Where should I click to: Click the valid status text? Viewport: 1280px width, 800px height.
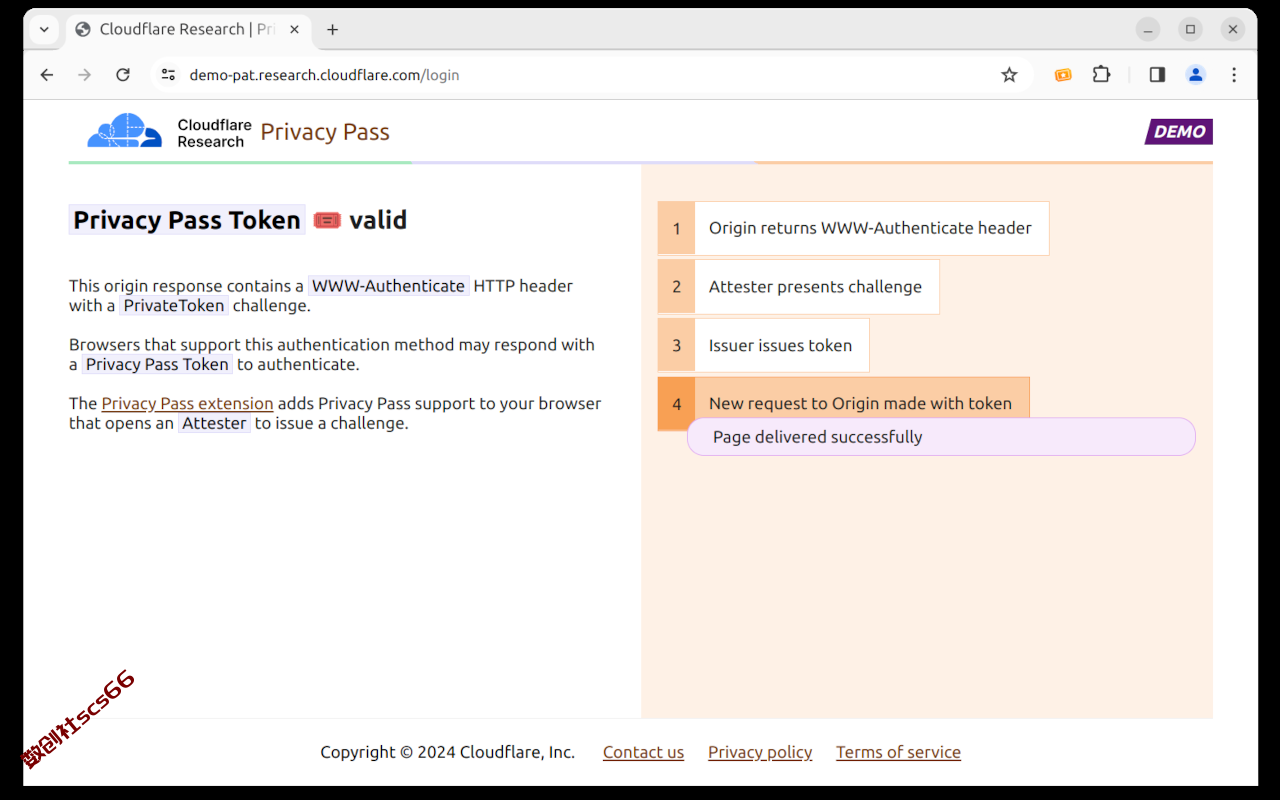coord(378,220)
